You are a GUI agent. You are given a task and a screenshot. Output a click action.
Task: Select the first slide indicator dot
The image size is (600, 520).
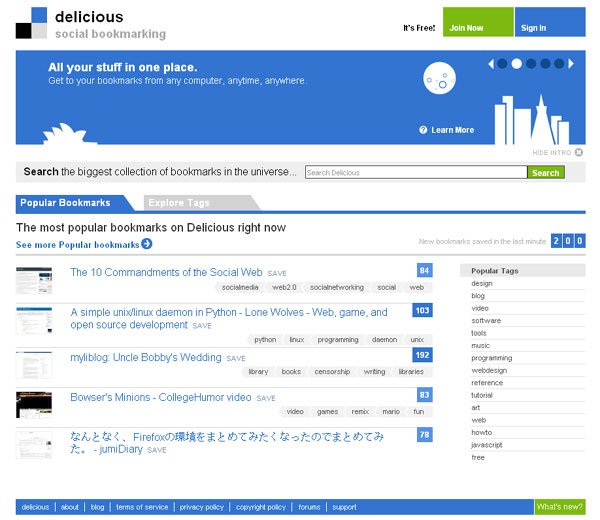click(503, 64)
